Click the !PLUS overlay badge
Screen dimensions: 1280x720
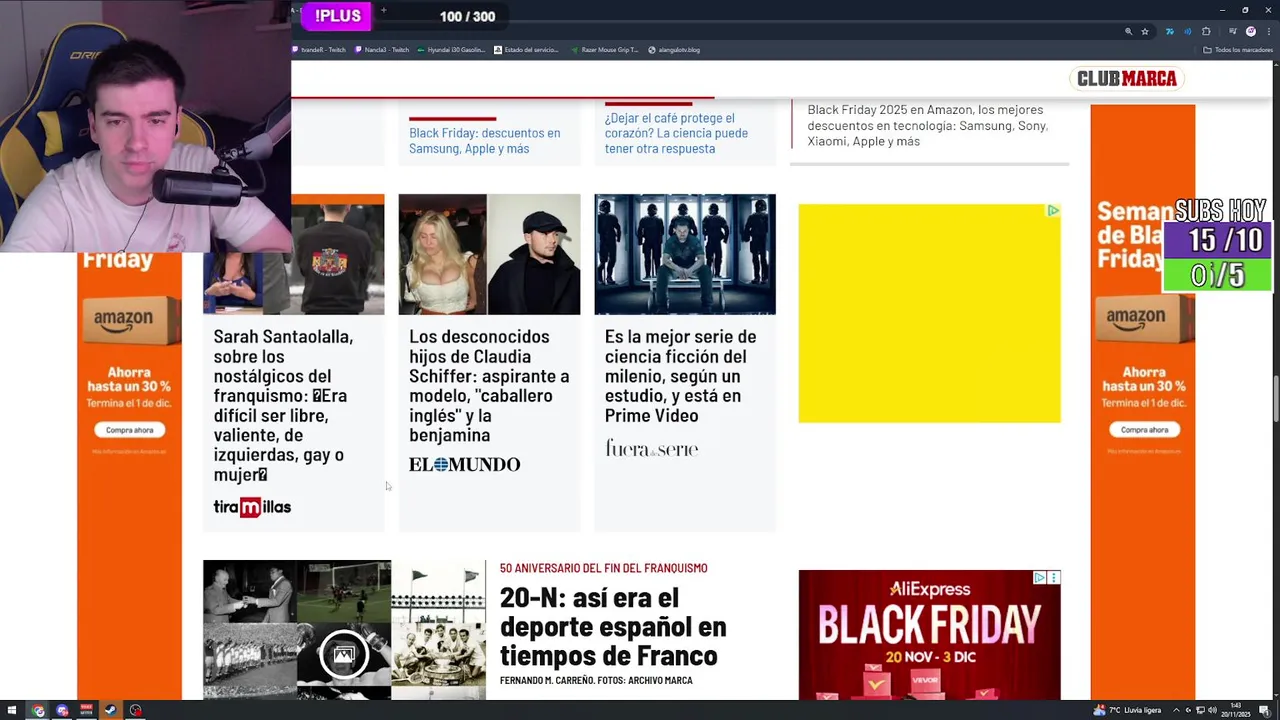pyautogui.click(x=337, y=16)
